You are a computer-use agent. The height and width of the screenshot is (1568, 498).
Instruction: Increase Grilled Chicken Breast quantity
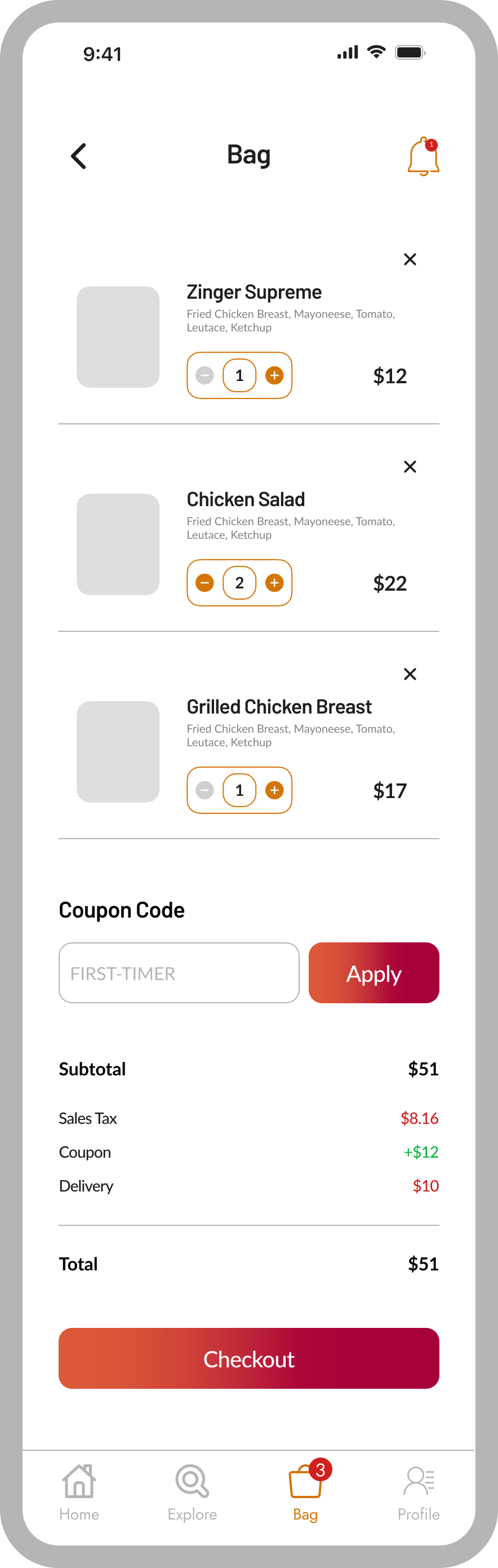274,790
